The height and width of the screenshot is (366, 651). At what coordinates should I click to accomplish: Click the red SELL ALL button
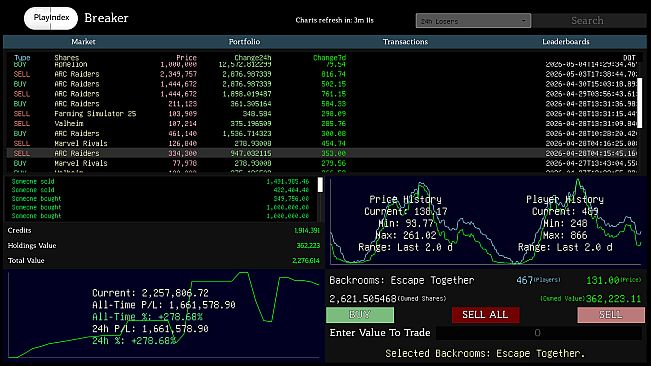[485, 315]
